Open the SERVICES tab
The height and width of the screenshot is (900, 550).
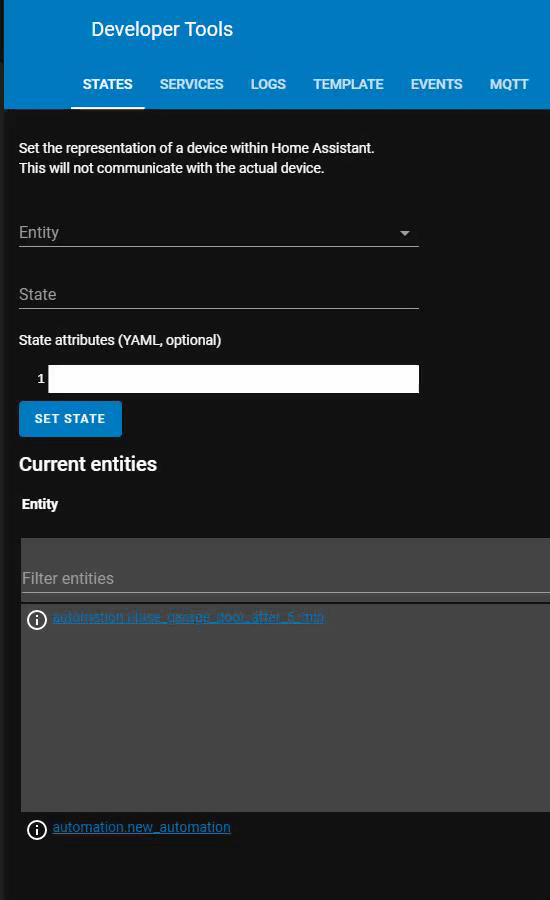pos(191,84)
